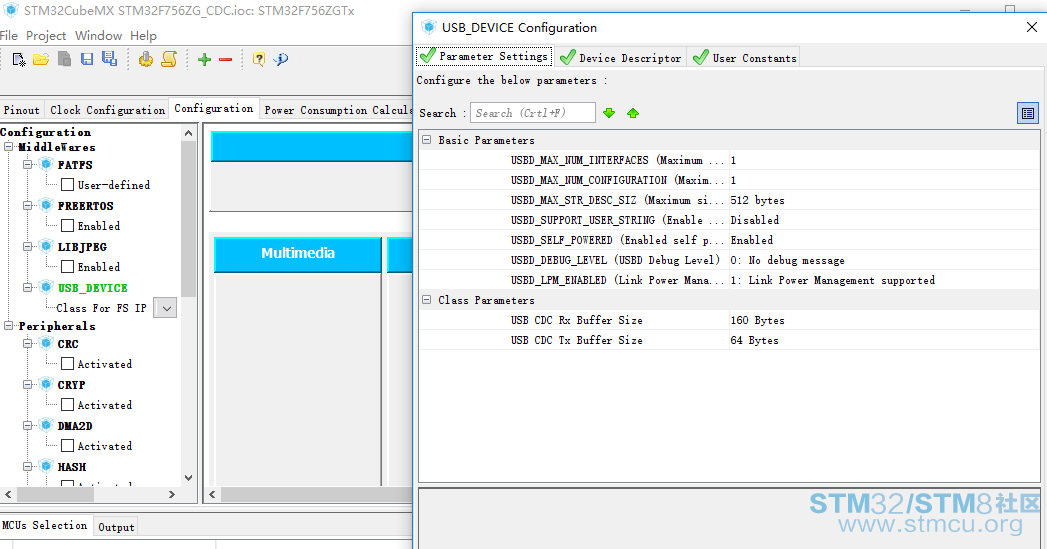Click the Search parameters input field
This screenshot has width=1047, height=549.
[532, 113]
